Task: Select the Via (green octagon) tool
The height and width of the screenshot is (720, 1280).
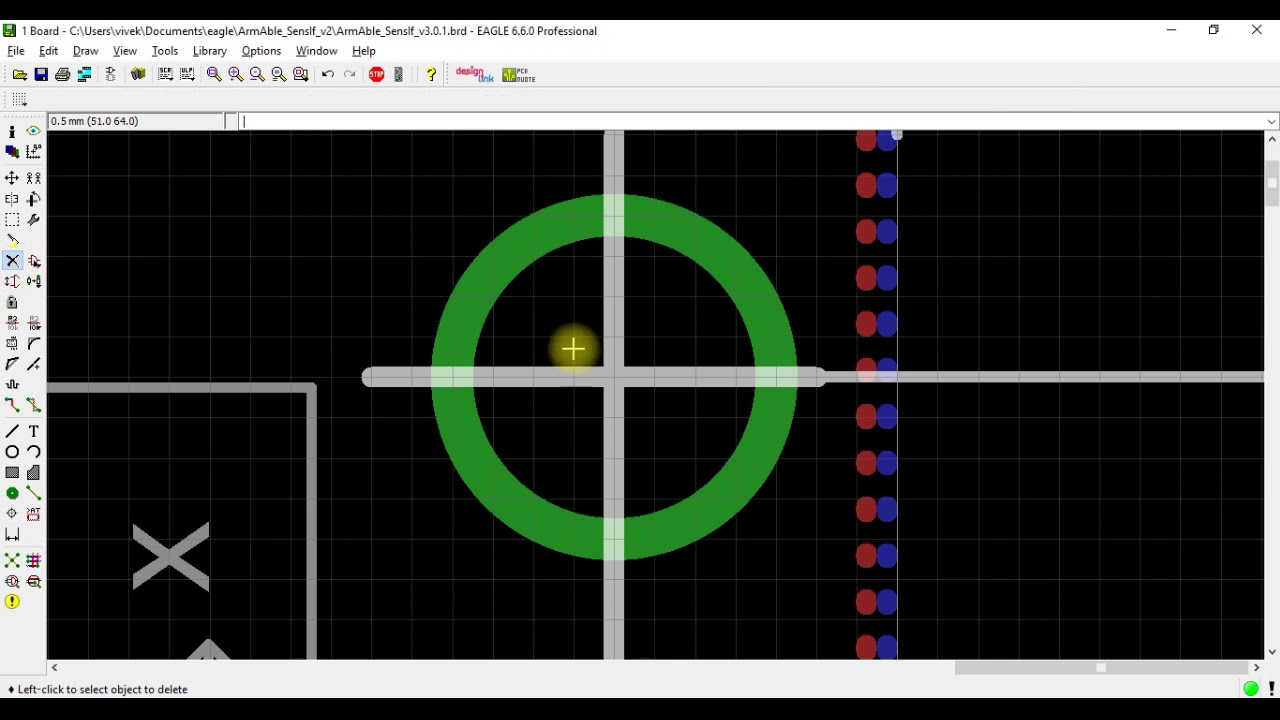Action: [12, 493]
